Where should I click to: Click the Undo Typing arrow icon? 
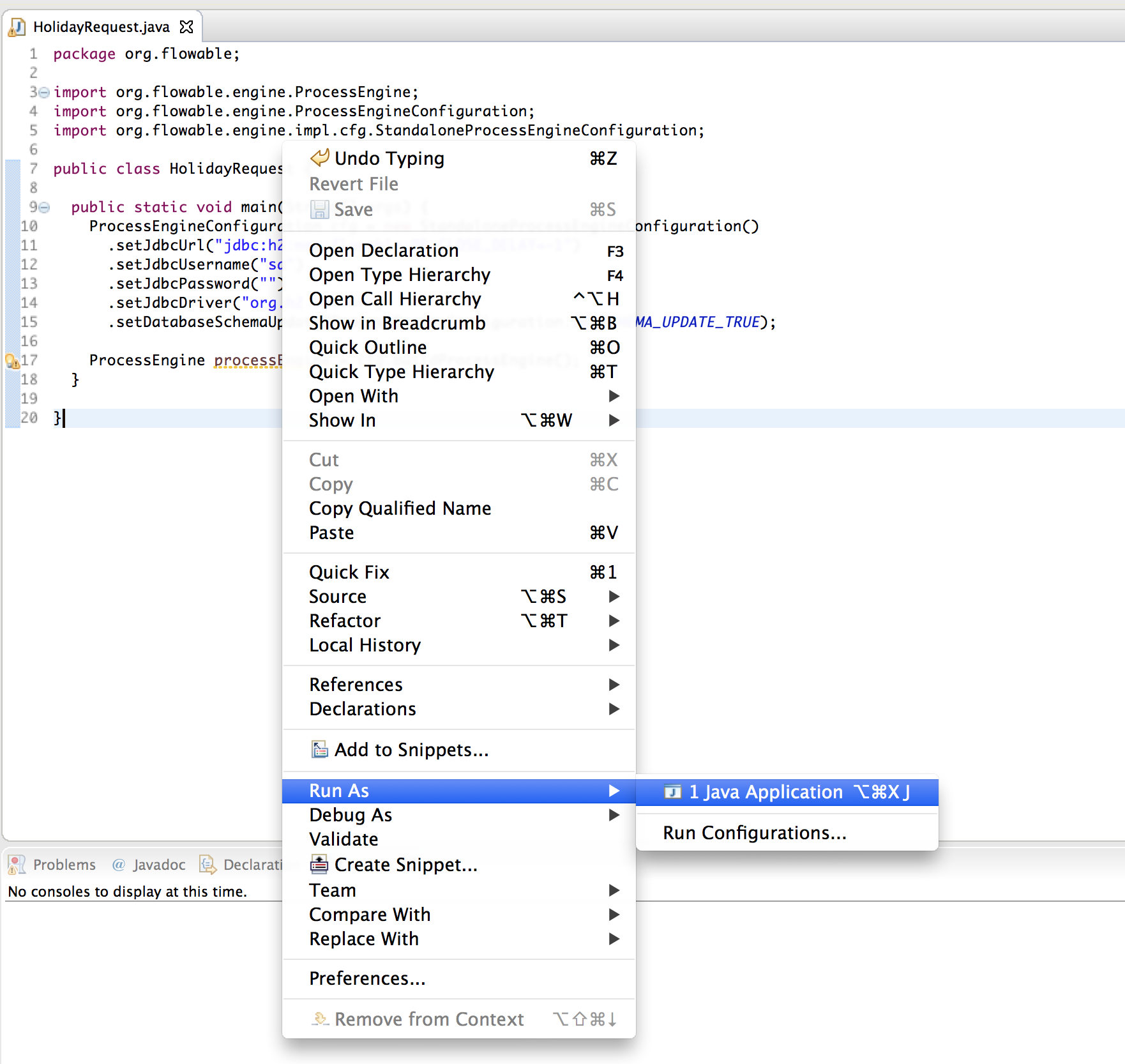pos(319,158)
